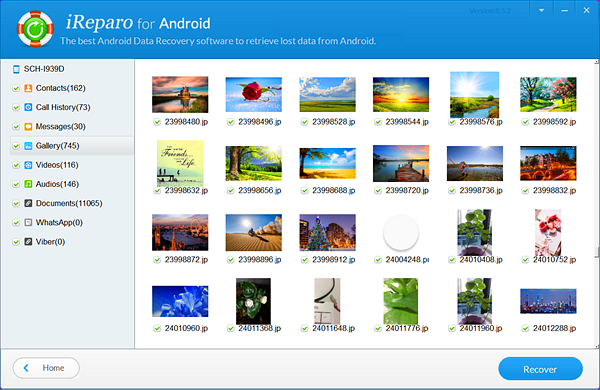
Task: Select the castle sunset thumbnail 23998480
Action: point(180,95)
